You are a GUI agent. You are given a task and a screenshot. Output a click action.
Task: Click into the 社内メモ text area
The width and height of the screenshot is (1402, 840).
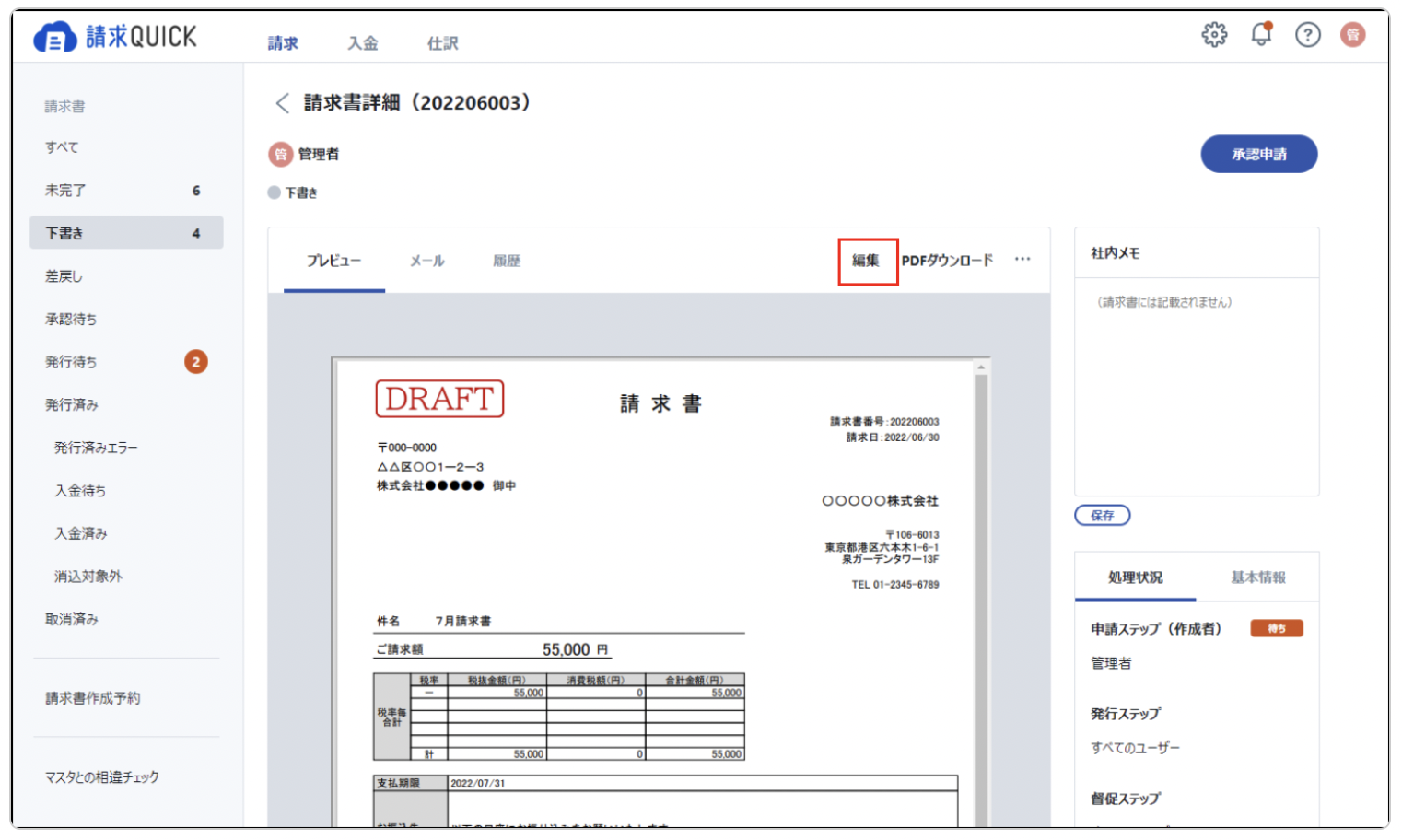[1196, 386]
